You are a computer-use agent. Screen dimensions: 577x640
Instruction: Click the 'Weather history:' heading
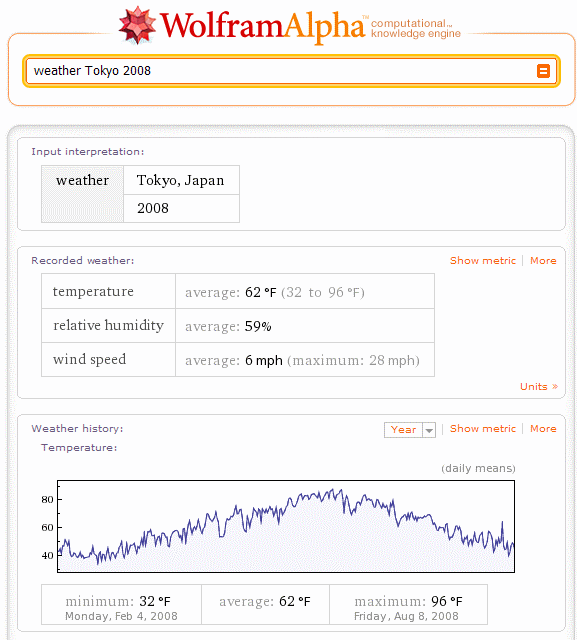coord(77,429)
